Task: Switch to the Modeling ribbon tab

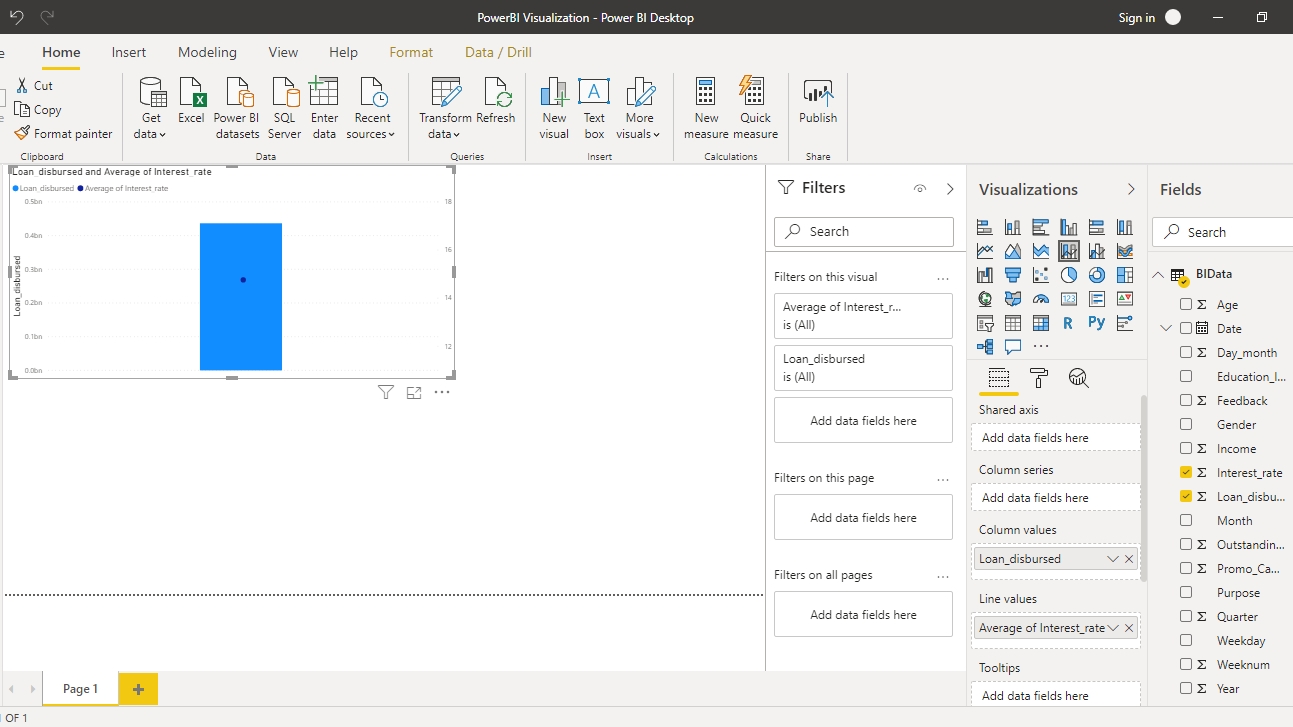Action: coord(207,52)
